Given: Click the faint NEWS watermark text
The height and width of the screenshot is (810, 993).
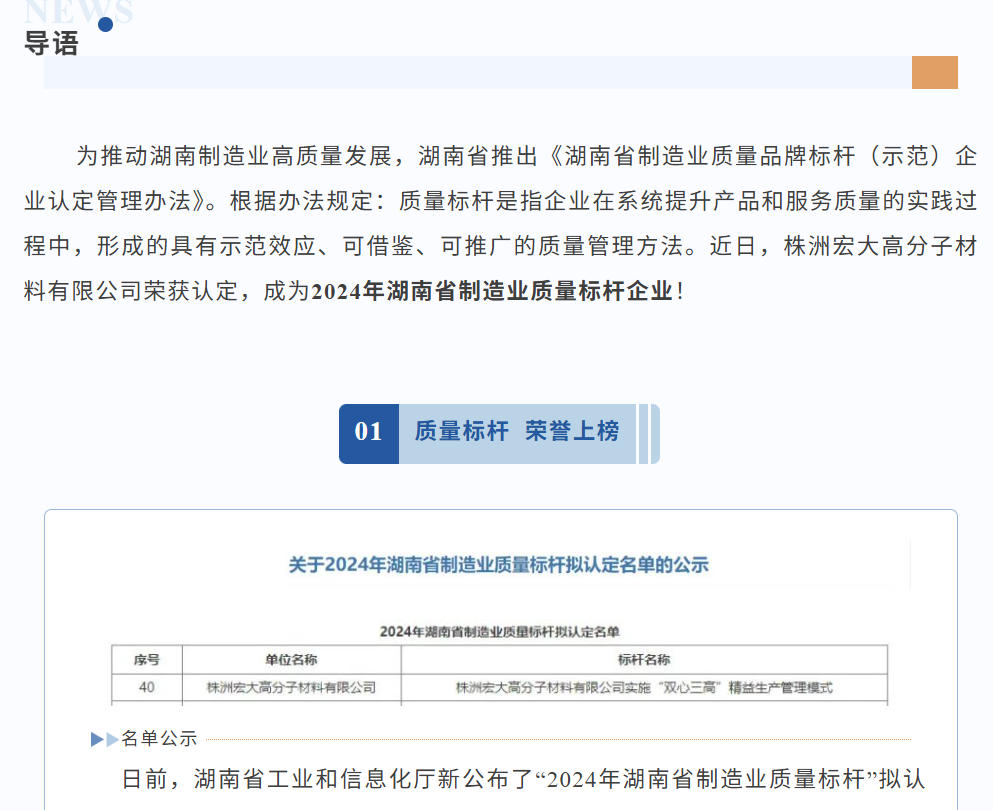Looking at the screenshot, I should (78, 12).
